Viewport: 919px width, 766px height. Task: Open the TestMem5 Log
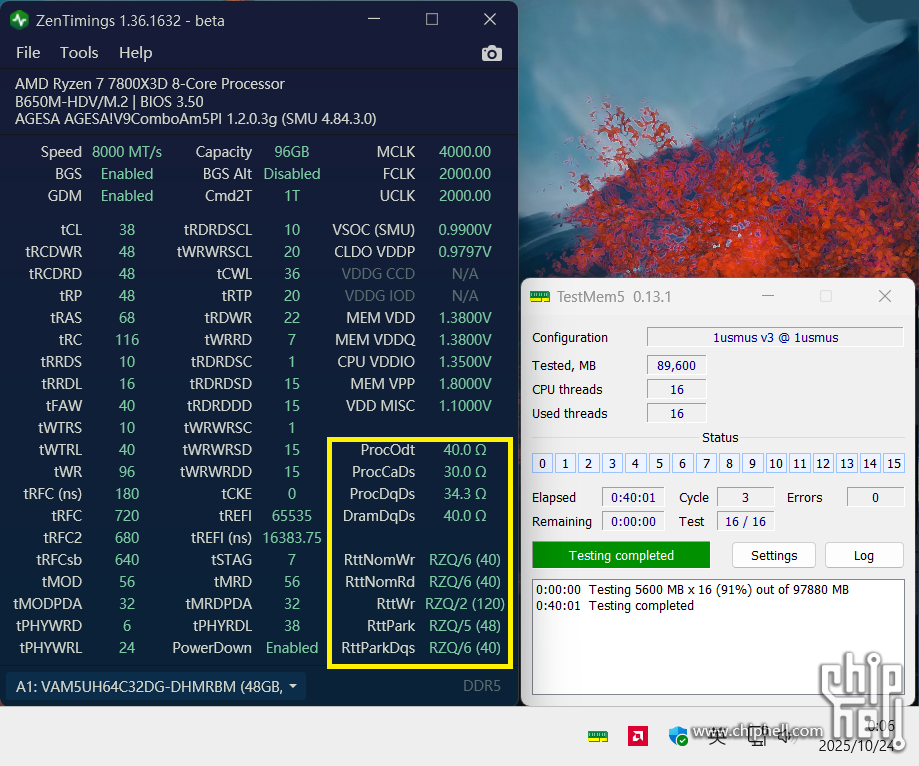863,555
